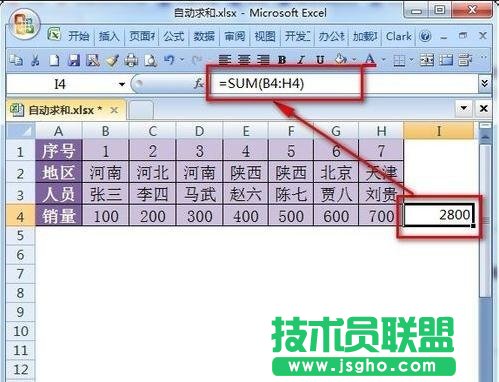
Task: Click the split cells table icon
Action: pos(446,60)
